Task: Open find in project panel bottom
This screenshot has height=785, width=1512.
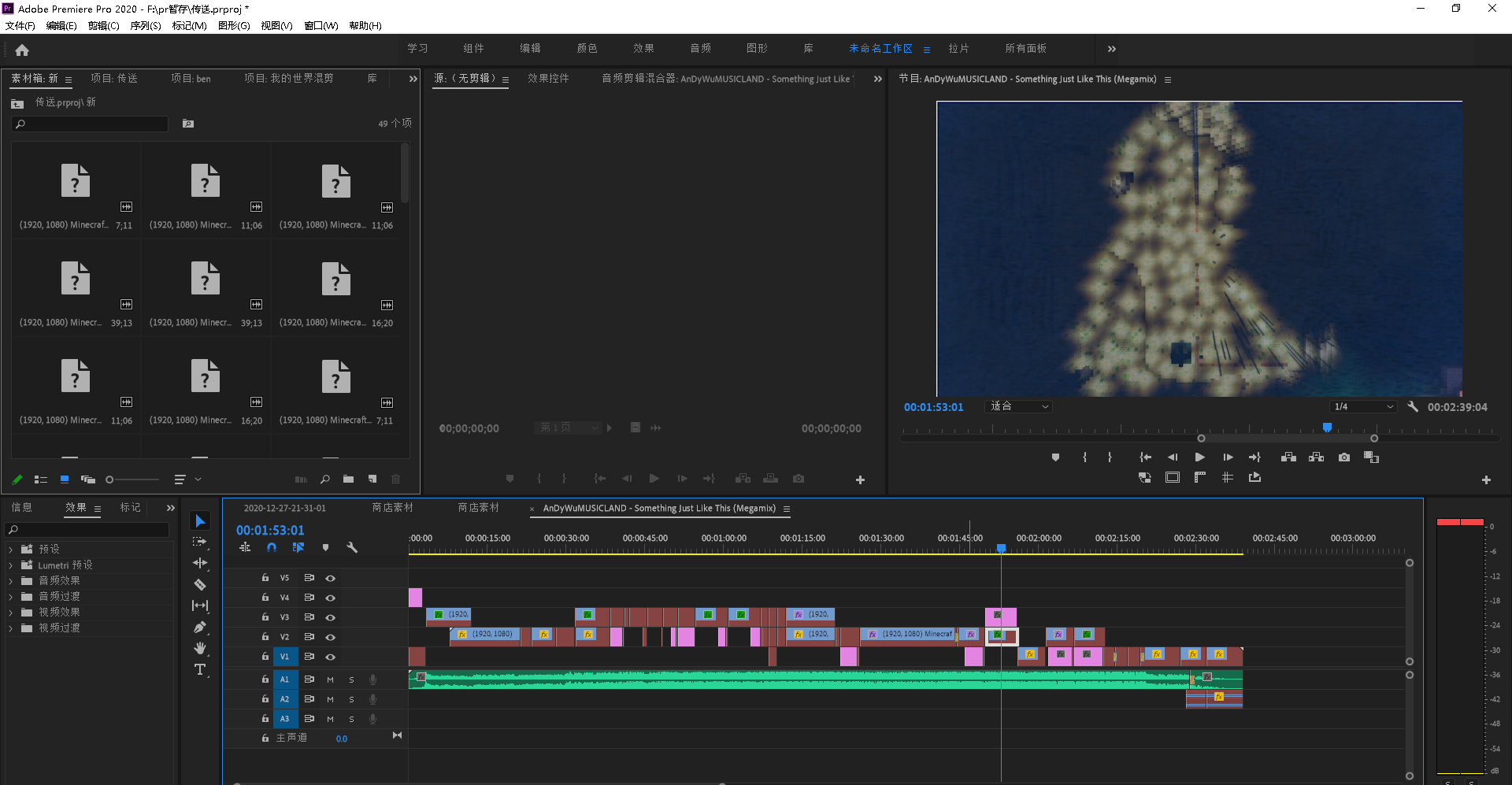Action: point(324,479)
